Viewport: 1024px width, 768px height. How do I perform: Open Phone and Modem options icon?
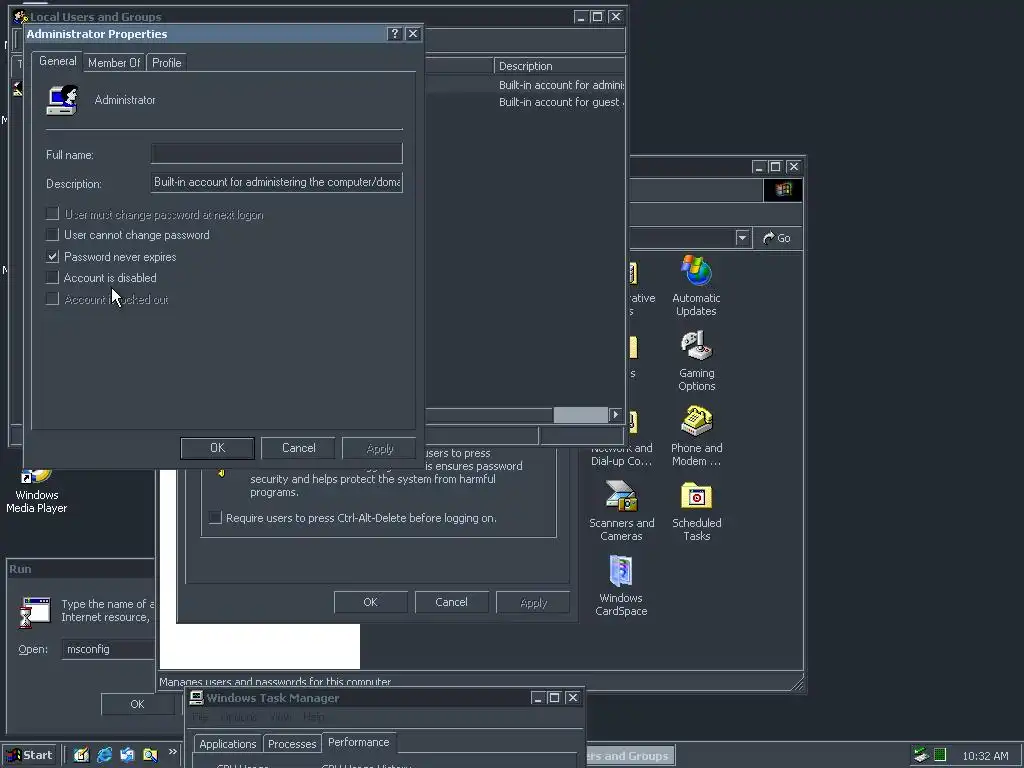(x=696, y=436)
